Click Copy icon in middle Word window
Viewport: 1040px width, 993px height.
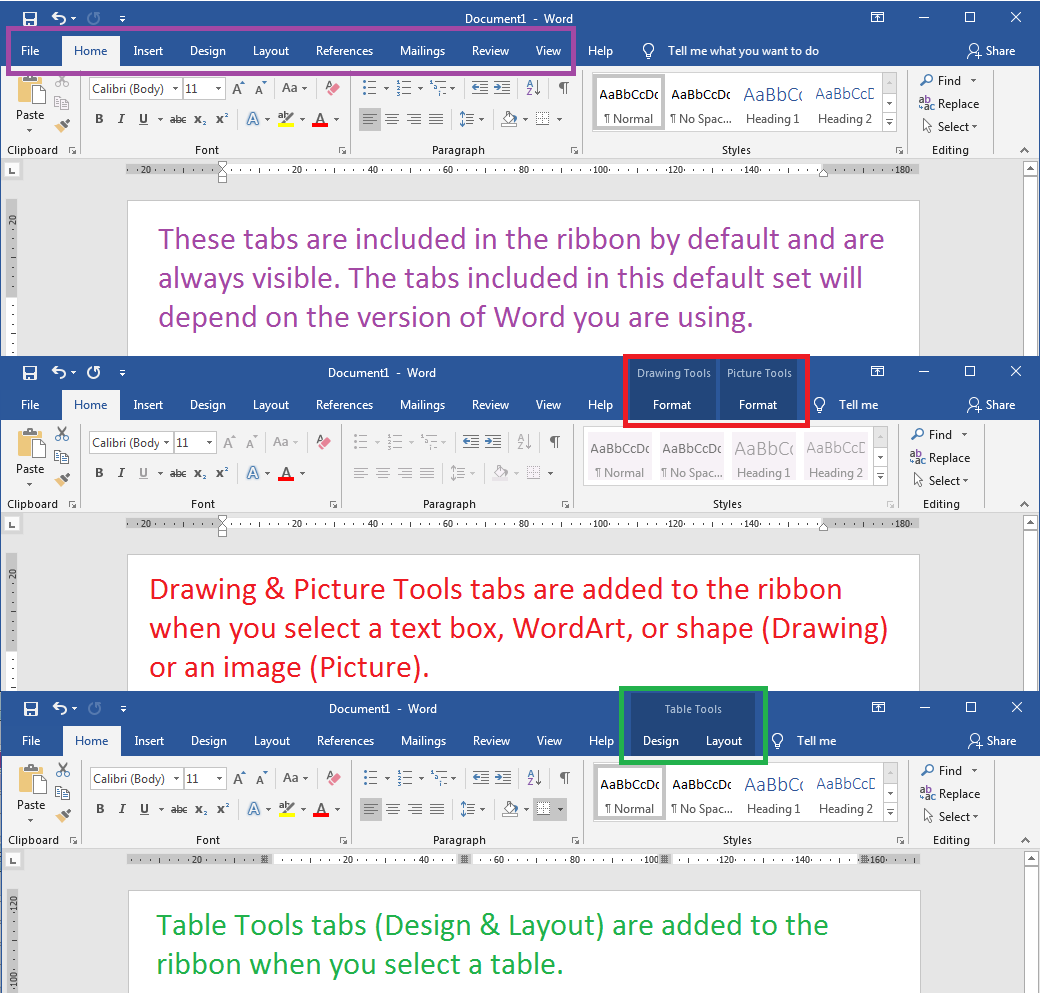tap(62, 457)
